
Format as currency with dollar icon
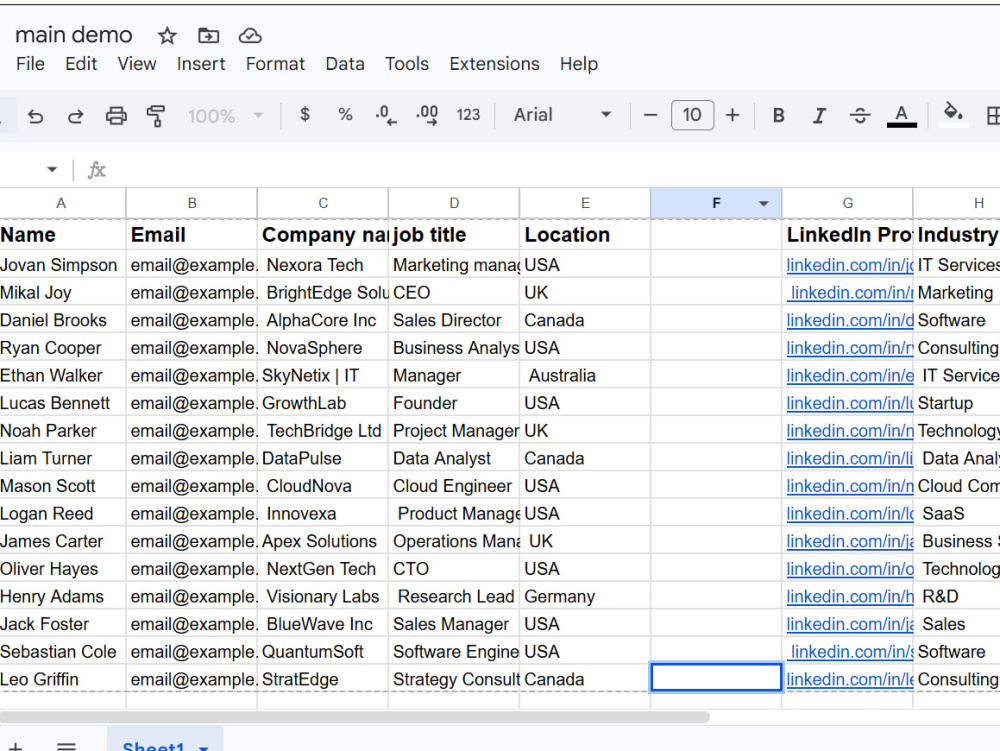pos(305,115)
